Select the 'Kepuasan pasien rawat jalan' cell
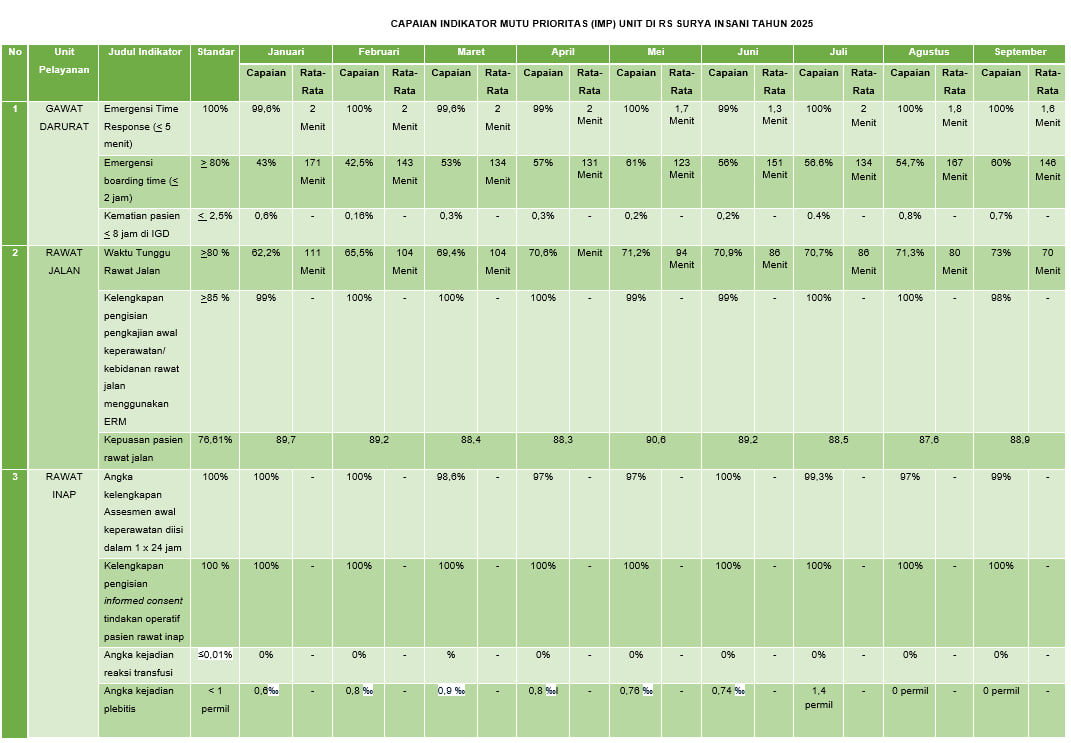This screenshot has width=1071, height=743. 144,448
